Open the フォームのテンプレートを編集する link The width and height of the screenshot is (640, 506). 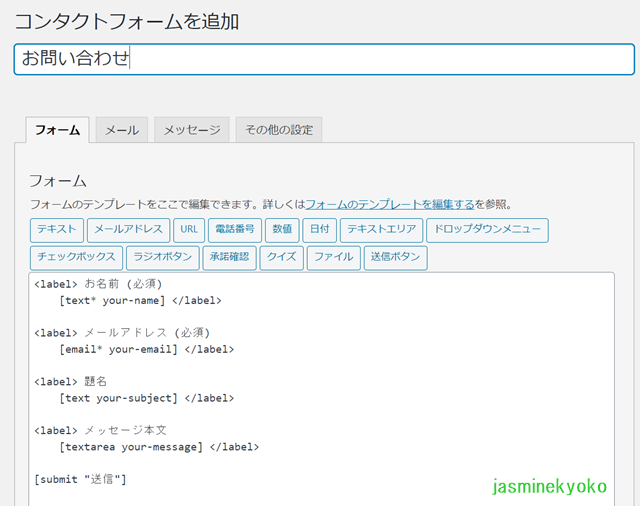[390, 204]
